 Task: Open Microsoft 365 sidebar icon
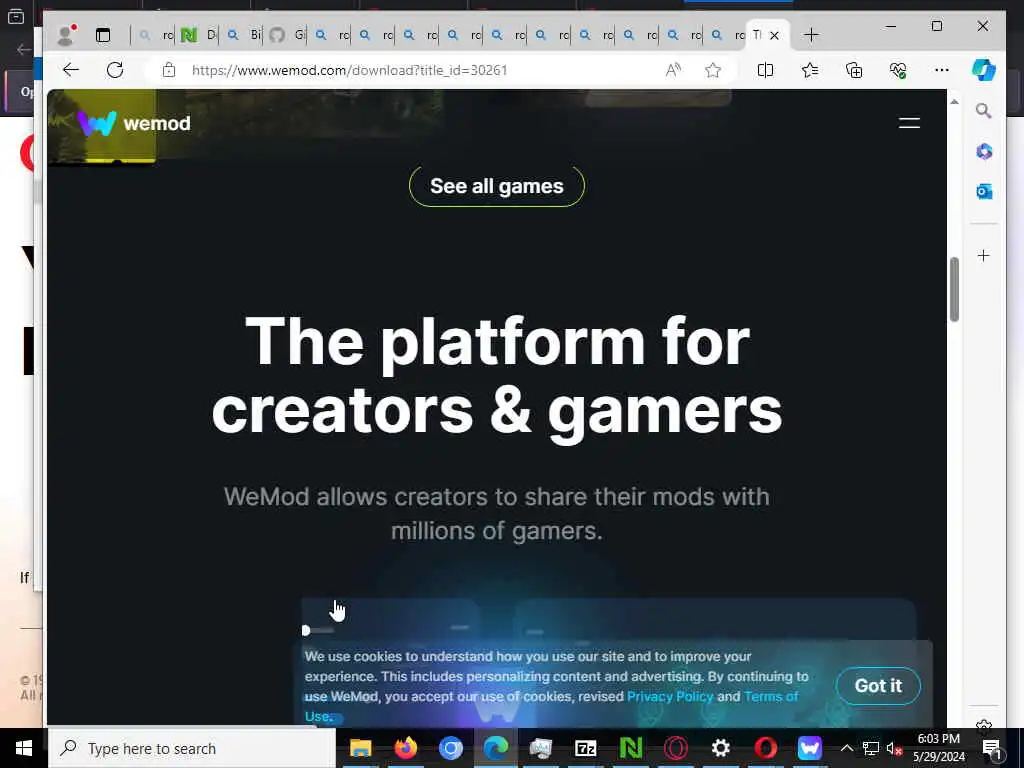point(984,152)
